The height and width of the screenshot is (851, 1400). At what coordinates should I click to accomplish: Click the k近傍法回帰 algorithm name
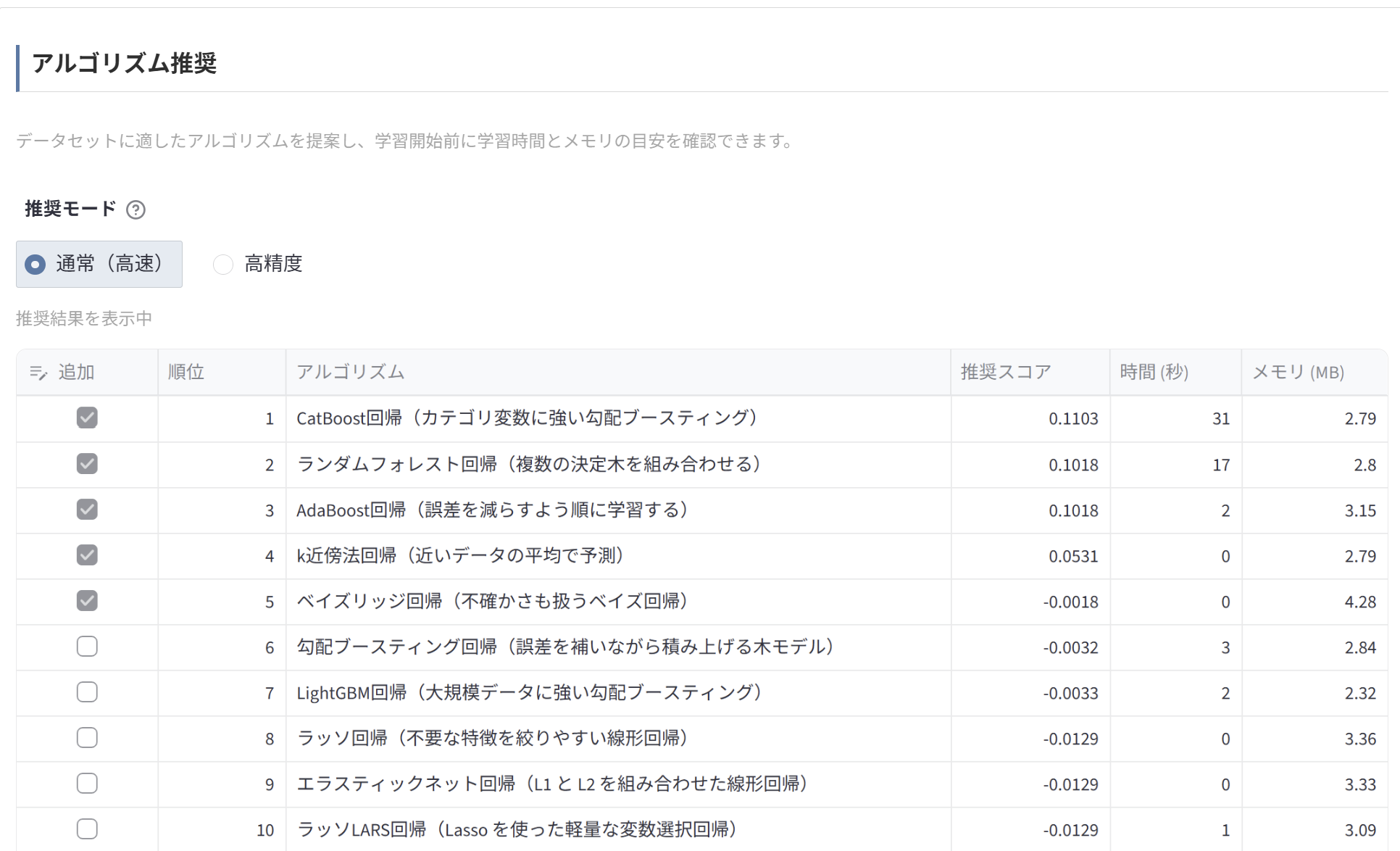coord(461,555)
